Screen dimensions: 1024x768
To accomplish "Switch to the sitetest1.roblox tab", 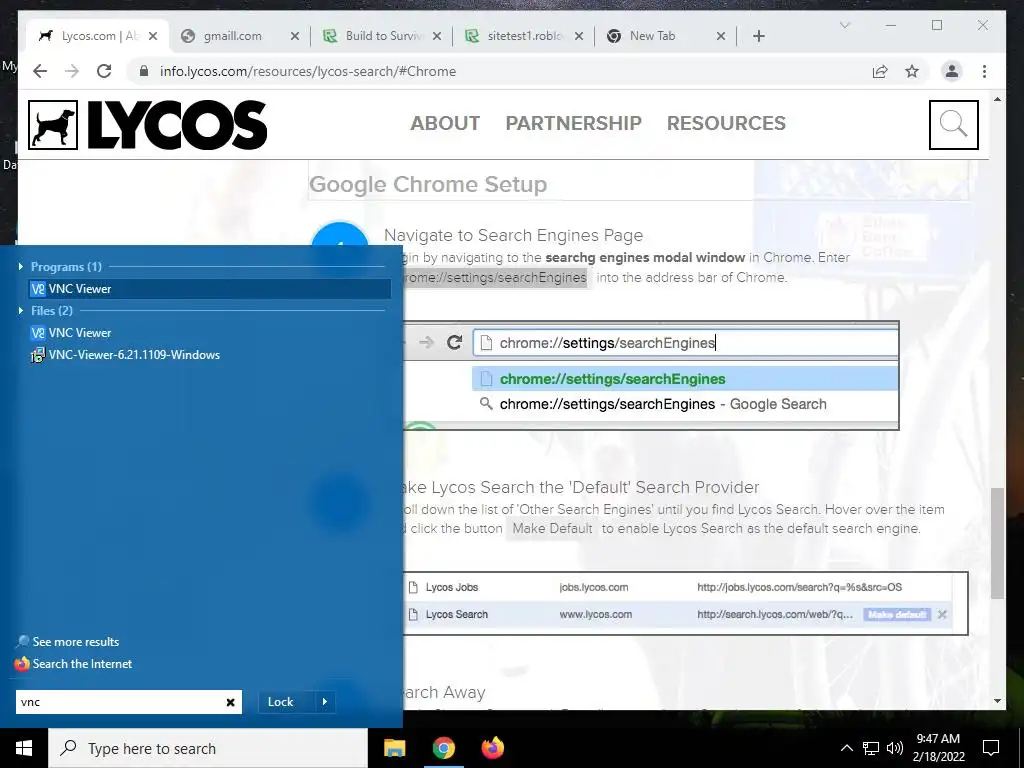I will [525, 36].
